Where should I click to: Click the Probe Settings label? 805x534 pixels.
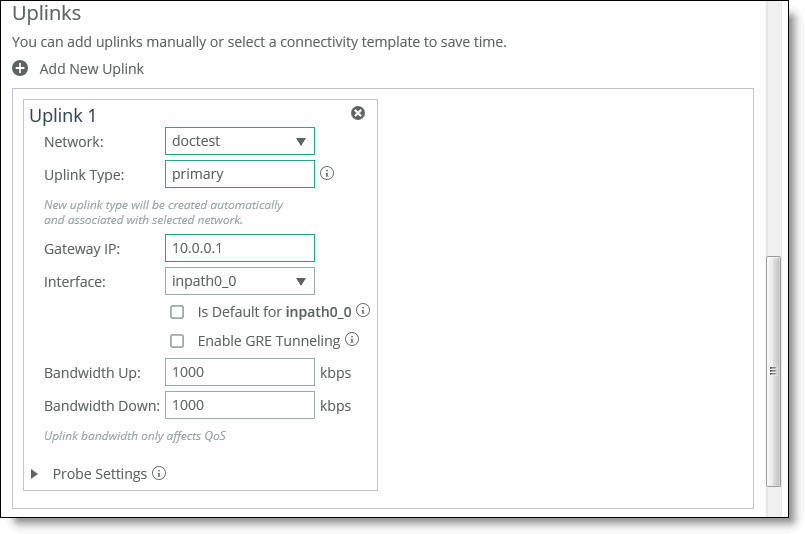[x=100, y=474]
